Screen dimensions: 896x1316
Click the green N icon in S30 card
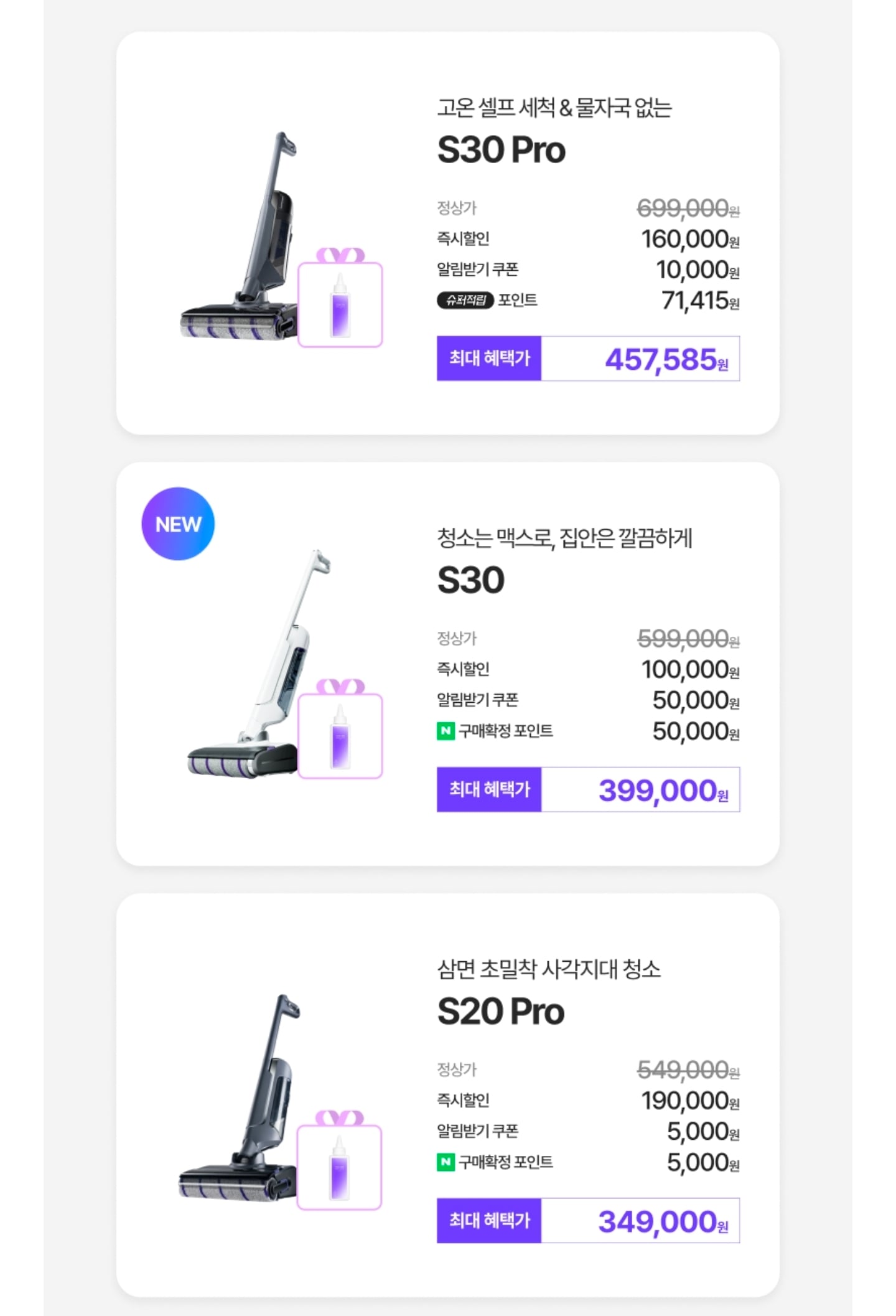(x=446, y=731)
